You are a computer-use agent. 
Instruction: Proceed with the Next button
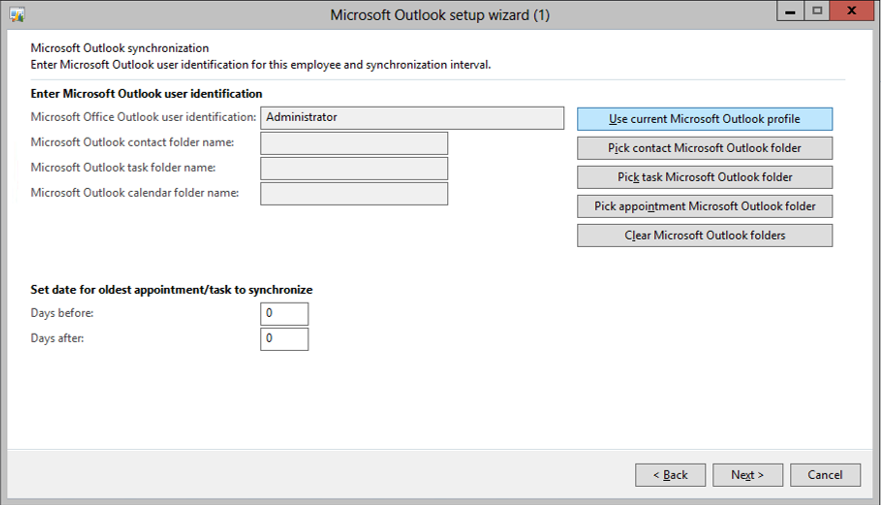(747, 474)
